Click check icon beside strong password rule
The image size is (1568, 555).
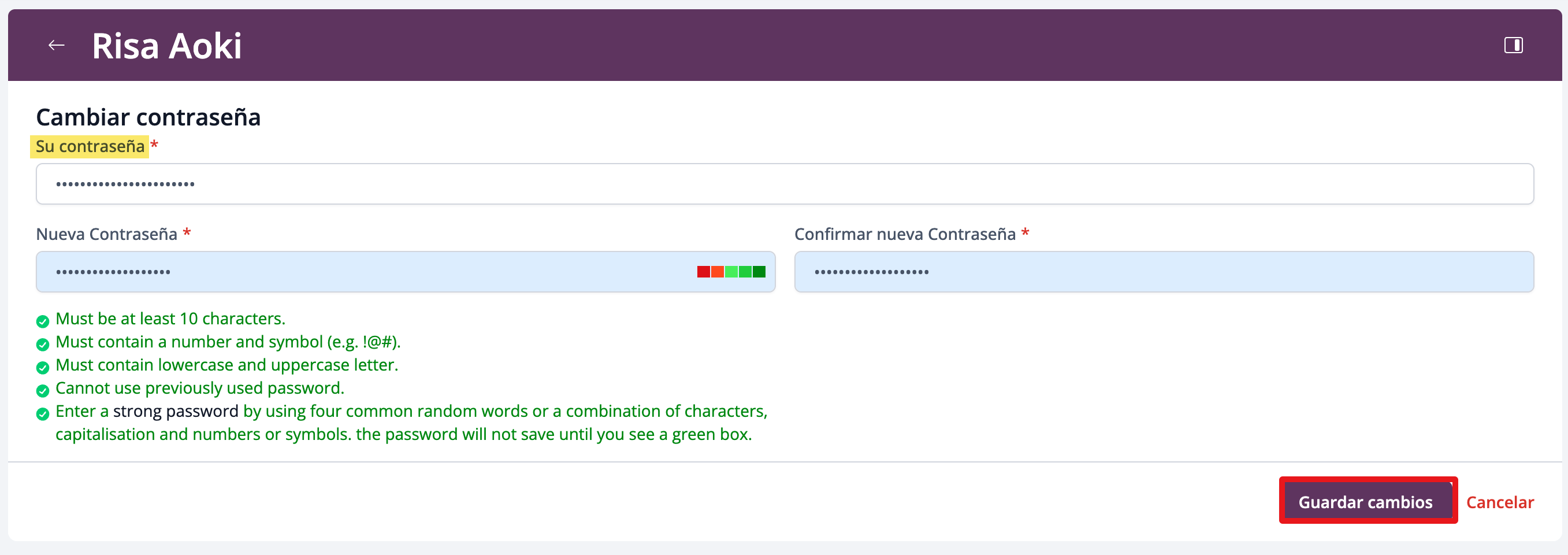43,414
